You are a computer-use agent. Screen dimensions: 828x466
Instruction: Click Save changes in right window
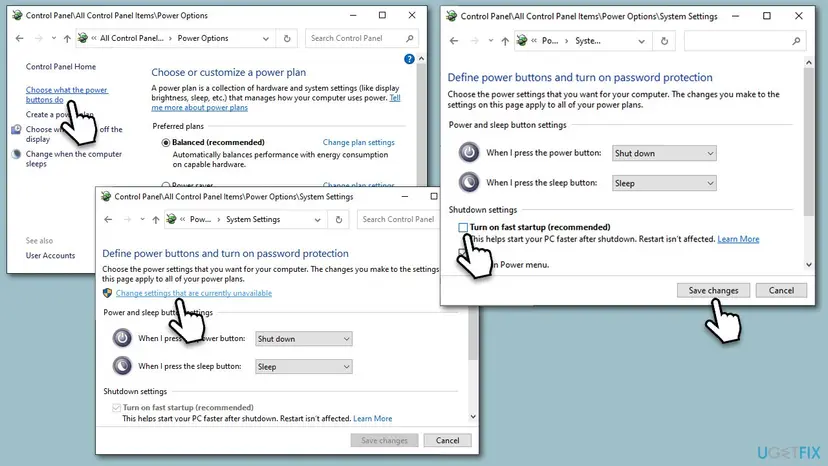tap(713, 290)
